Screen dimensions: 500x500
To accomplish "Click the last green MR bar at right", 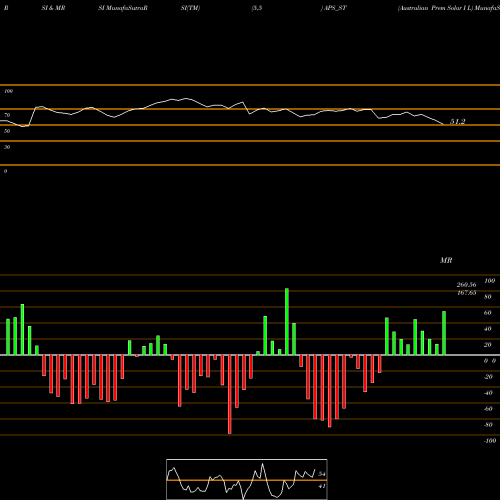I will pos(444,333).
